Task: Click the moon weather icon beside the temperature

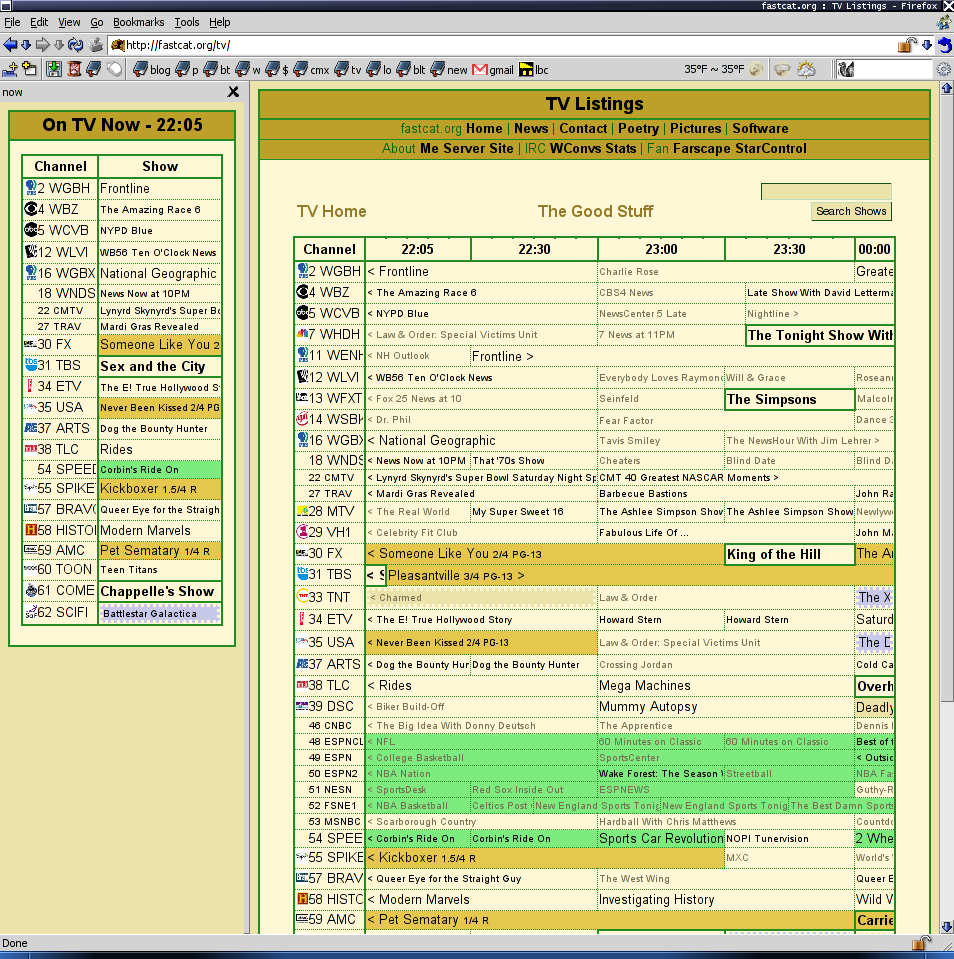Action: click(756, 69)
